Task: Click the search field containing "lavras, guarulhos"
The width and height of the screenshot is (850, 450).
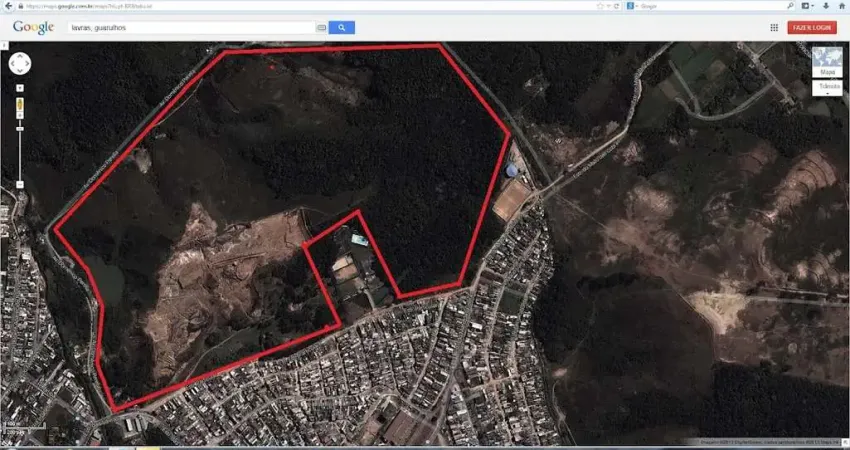Action: pyautogui.click(x=190, y=28)
